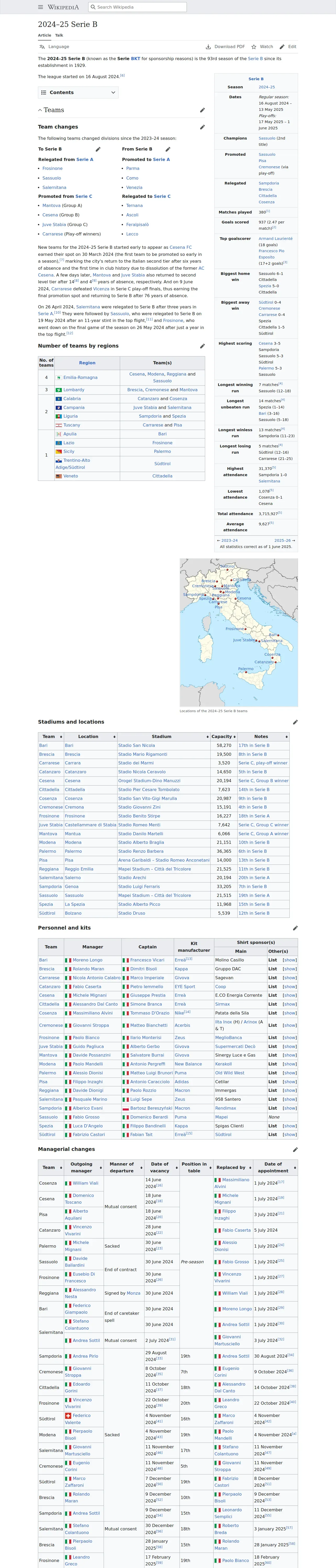The height and width of the screenshot is (1568, 336).
Task: Click Italian flag beside Moreno Longo in Personnel table
Action: pyautogui.click(x=68, y=960)
